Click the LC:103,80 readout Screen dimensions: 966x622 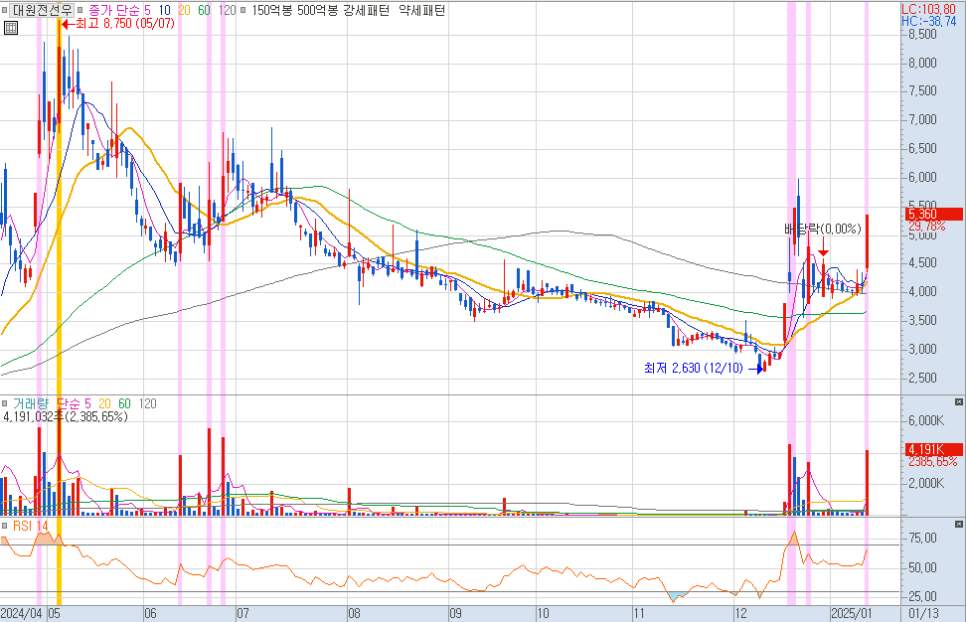pyautogui.click(x=928, y=9)
